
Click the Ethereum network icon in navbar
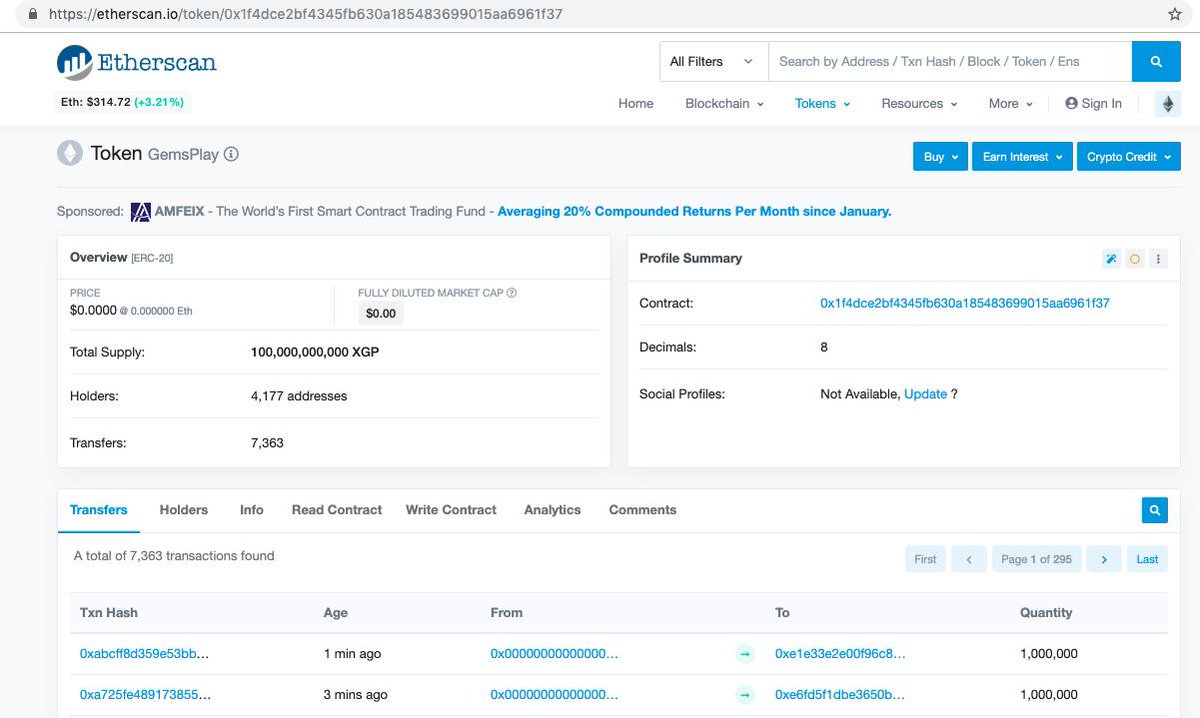pyautogui.click(x=1168, y=104)
